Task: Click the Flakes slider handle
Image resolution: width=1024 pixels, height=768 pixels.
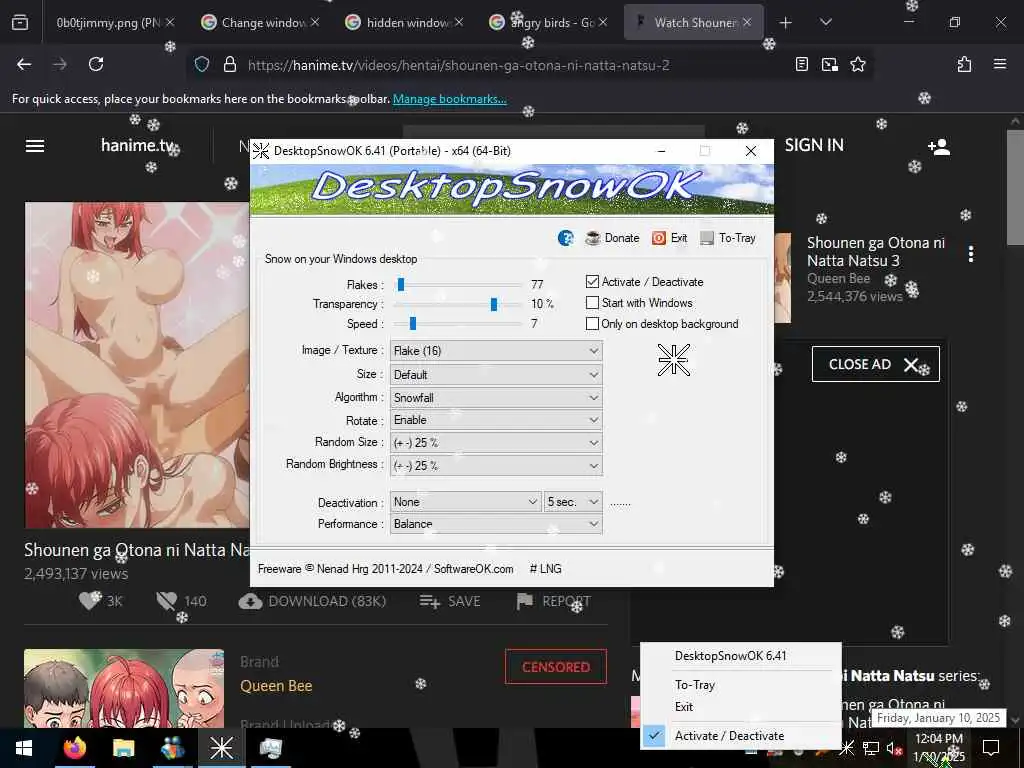Action: point(401,284)
